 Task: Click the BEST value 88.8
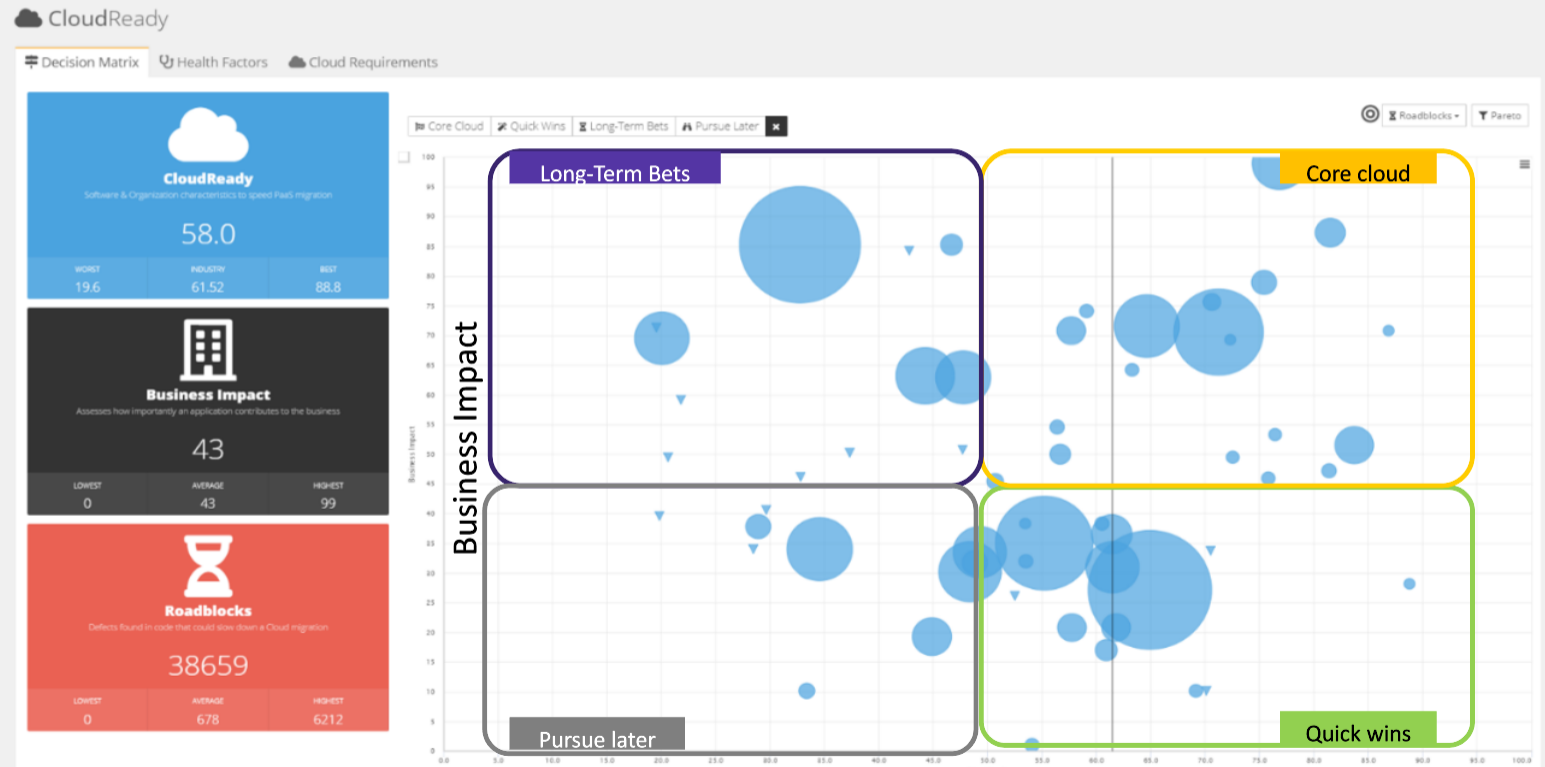(328, 287)
